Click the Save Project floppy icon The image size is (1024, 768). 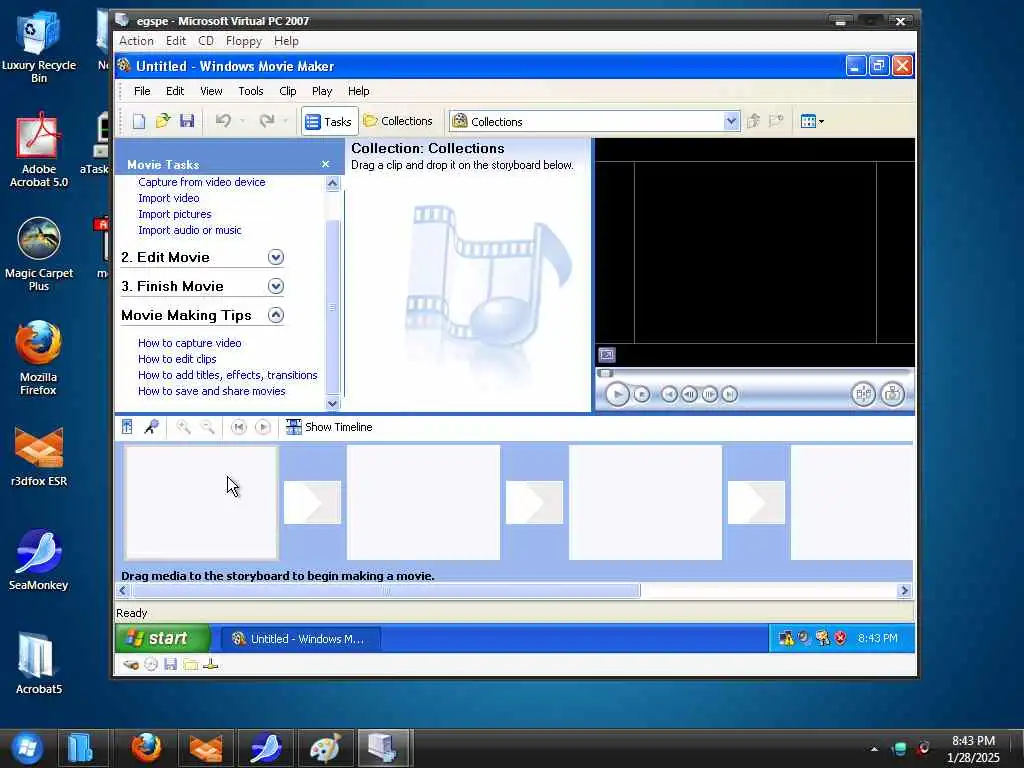[x=187, y=121]
